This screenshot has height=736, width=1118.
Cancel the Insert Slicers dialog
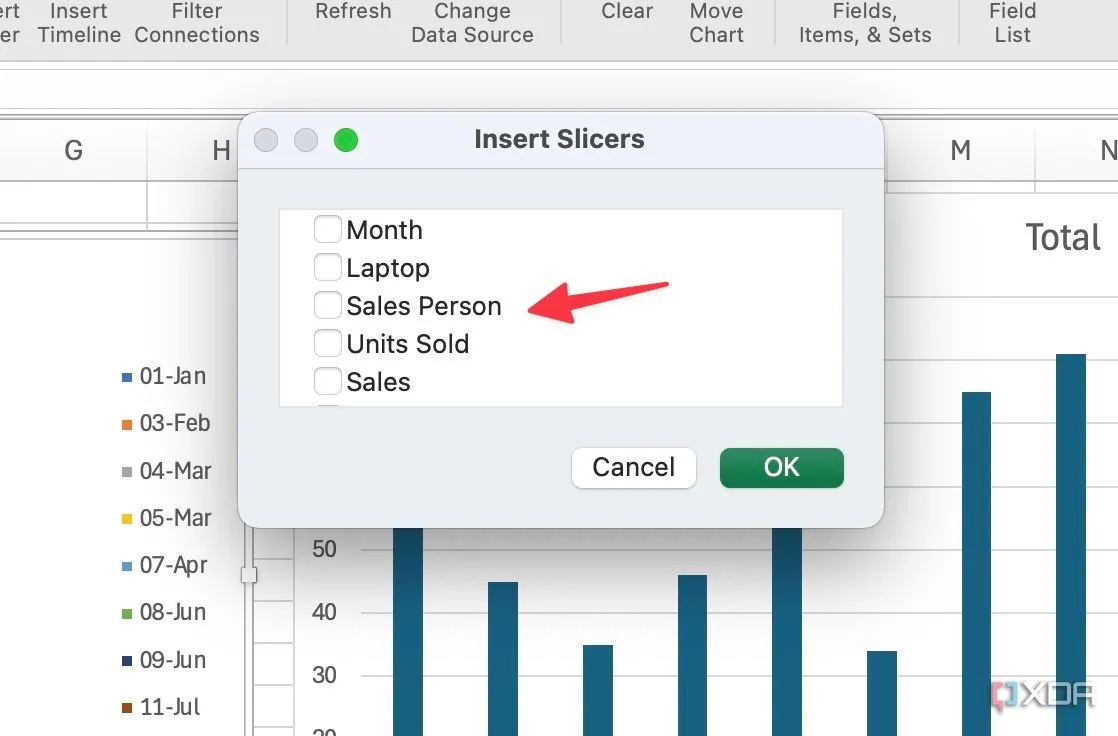pos(633,467)
